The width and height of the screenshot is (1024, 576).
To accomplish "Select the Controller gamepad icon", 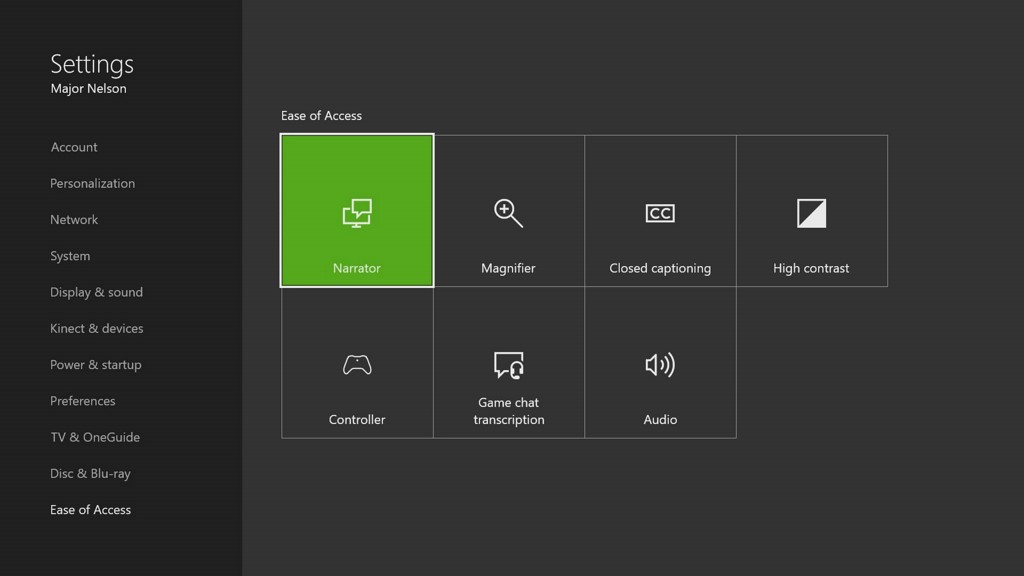I will click(x=357, y=364).
